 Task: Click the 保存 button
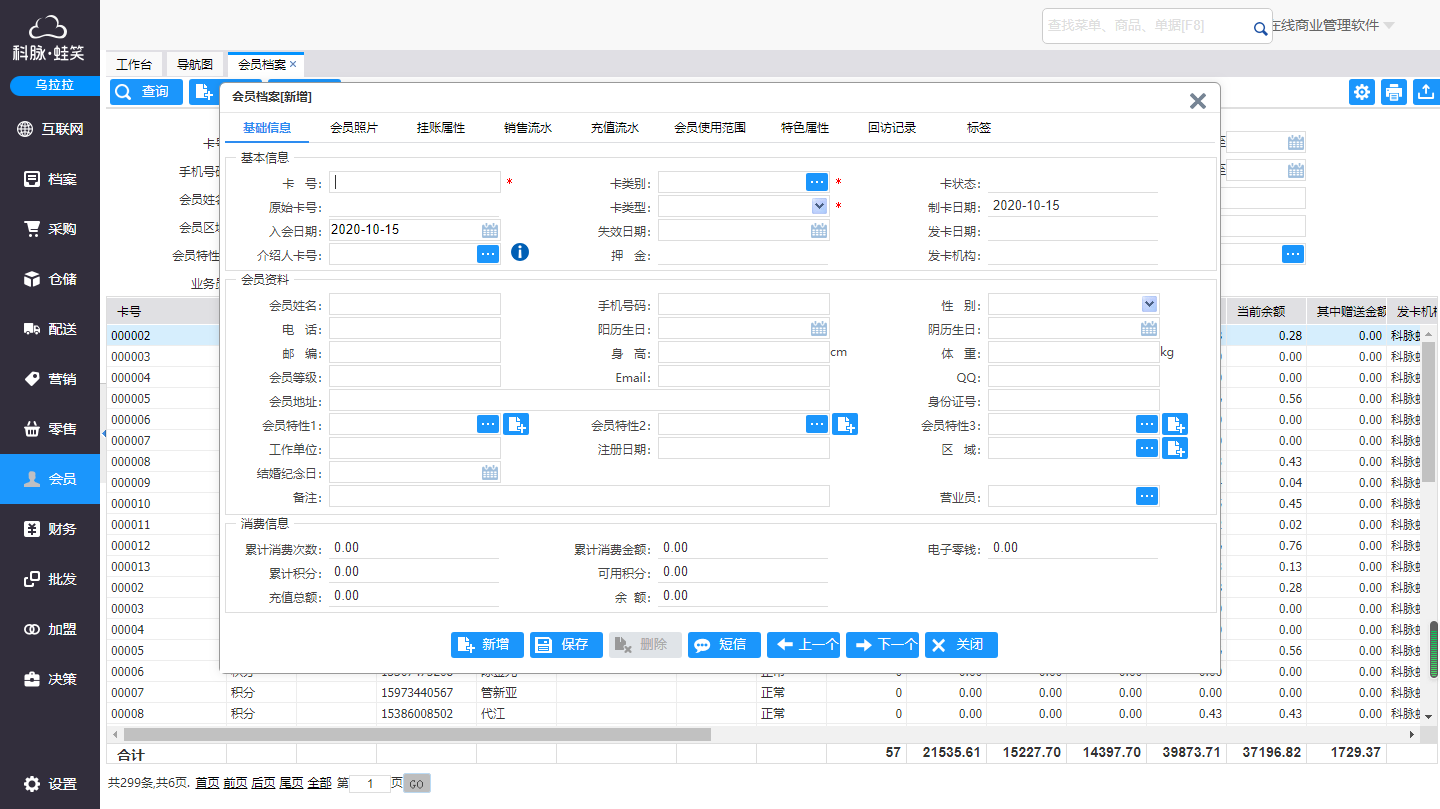coord(566,645)
